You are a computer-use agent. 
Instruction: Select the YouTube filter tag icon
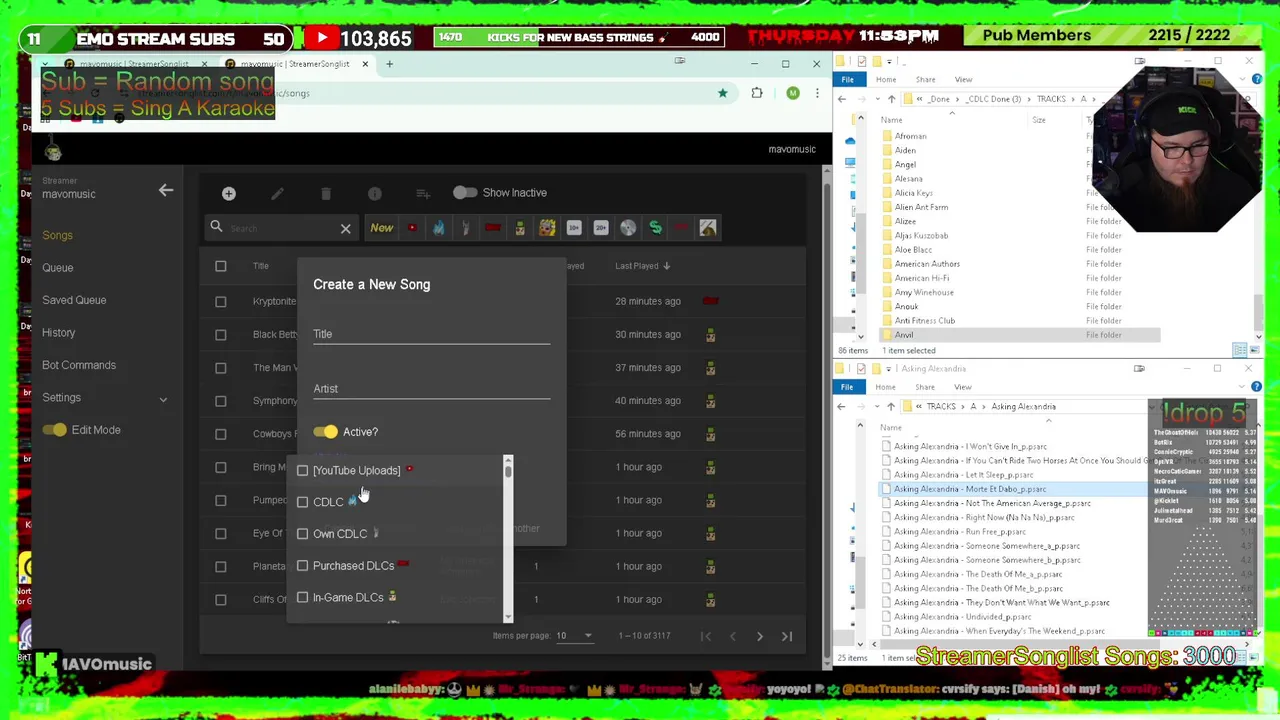coord(412,228)
